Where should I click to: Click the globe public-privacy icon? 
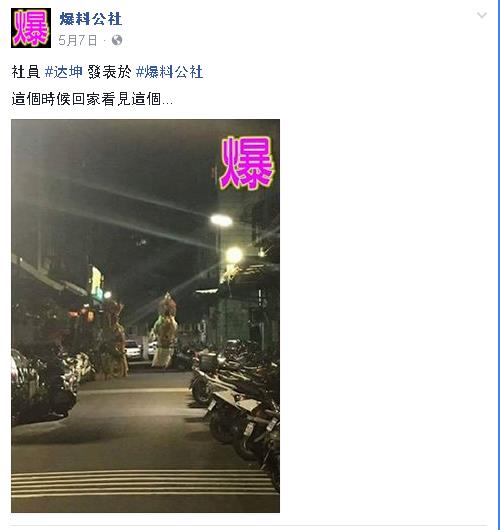click(117, 40)
